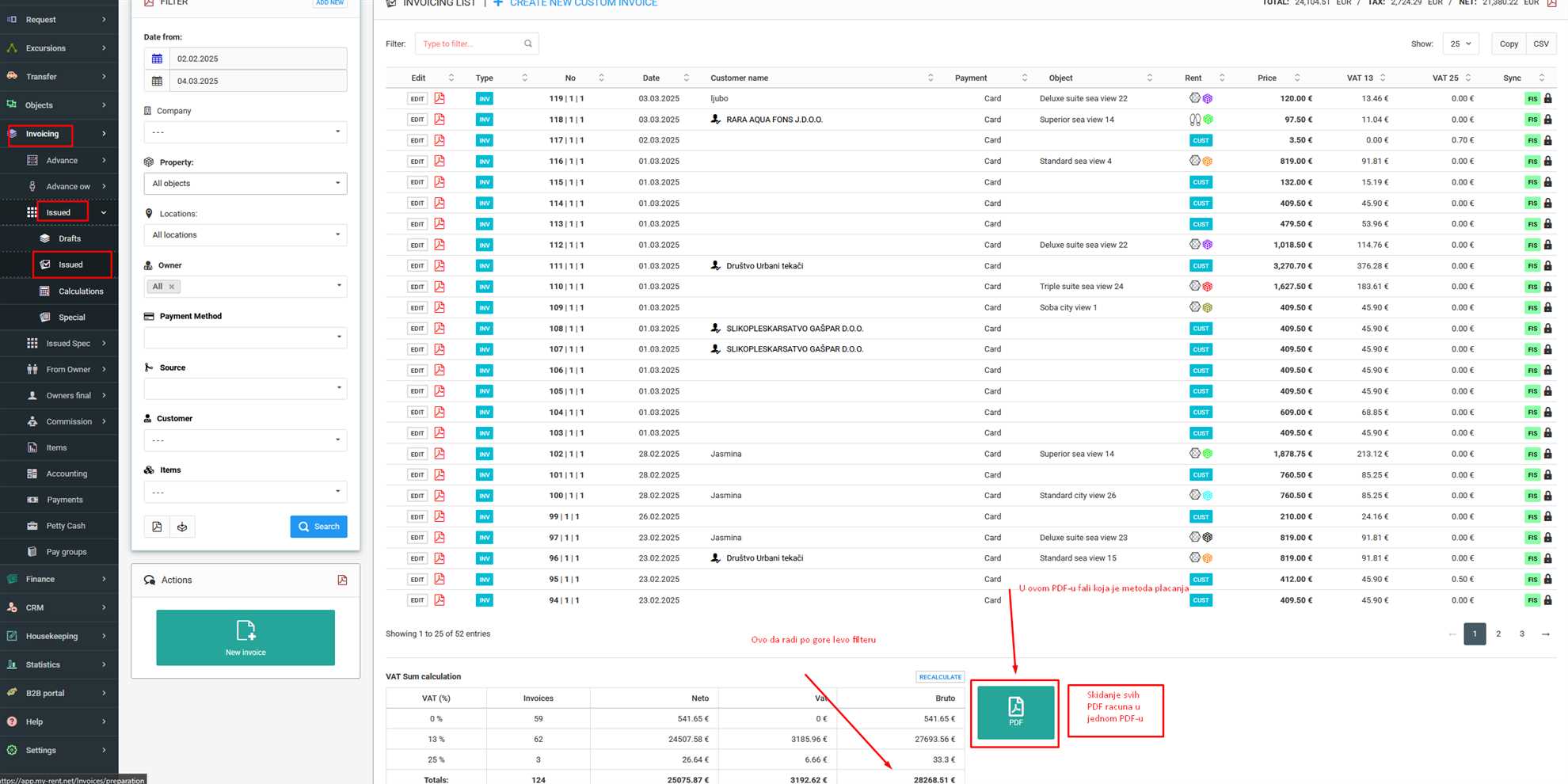Open Calculations in the Invoicing submenu

(80, 291)
